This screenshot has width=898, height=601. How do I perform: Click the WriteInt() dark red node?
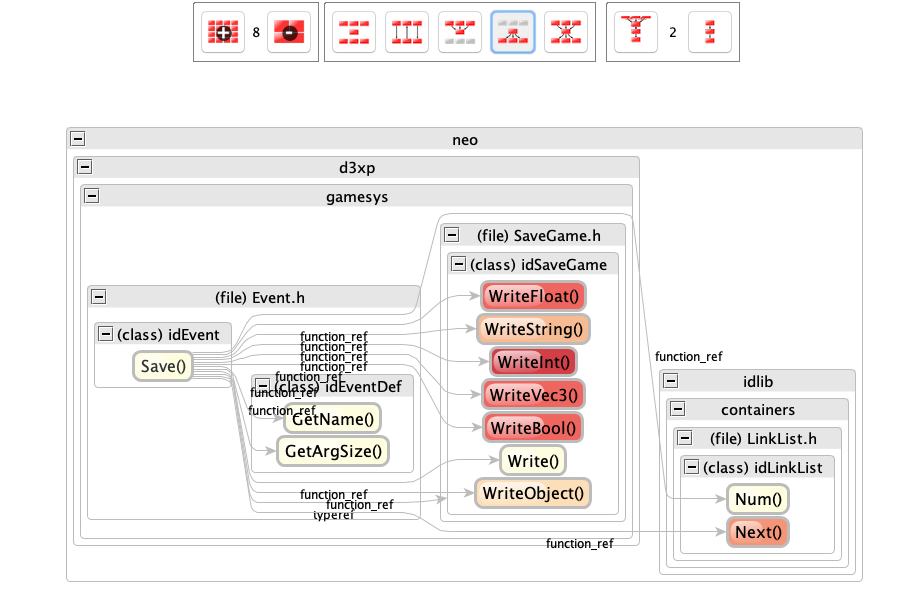tap(533, 362)
